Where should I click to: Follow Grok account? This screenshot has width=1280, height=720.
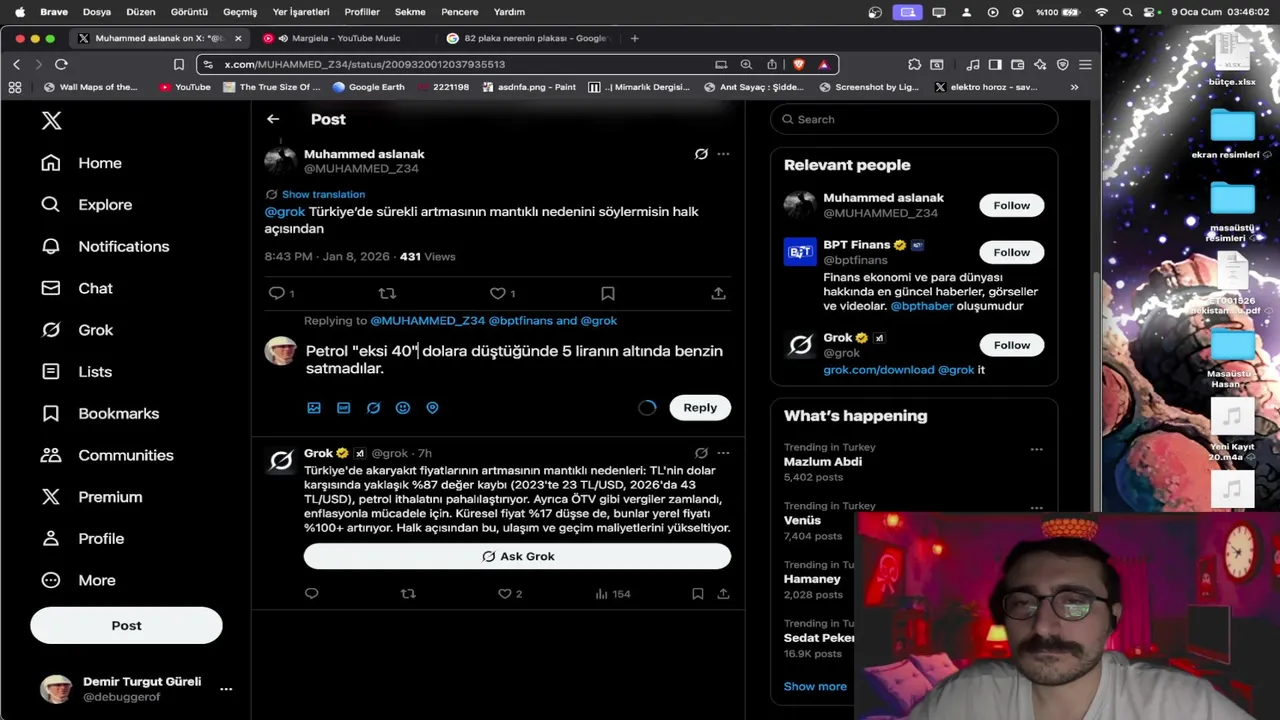1011,345
